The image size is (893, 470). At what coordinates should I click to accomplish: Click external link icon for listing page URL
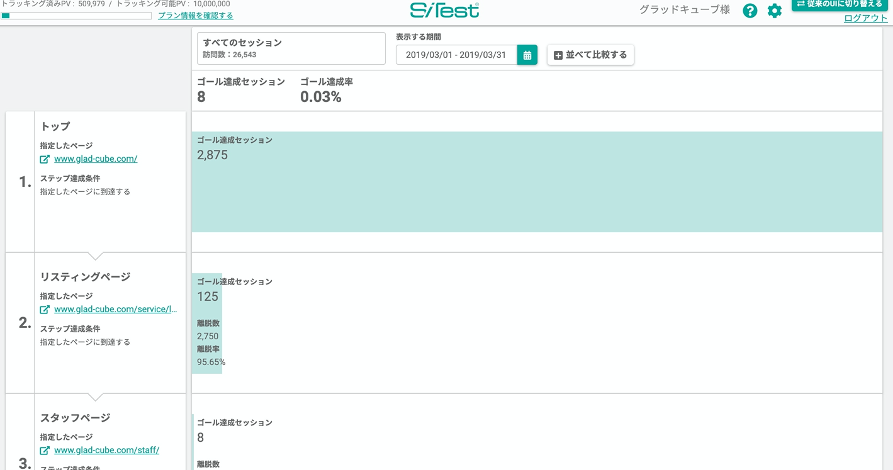[45, 310]
